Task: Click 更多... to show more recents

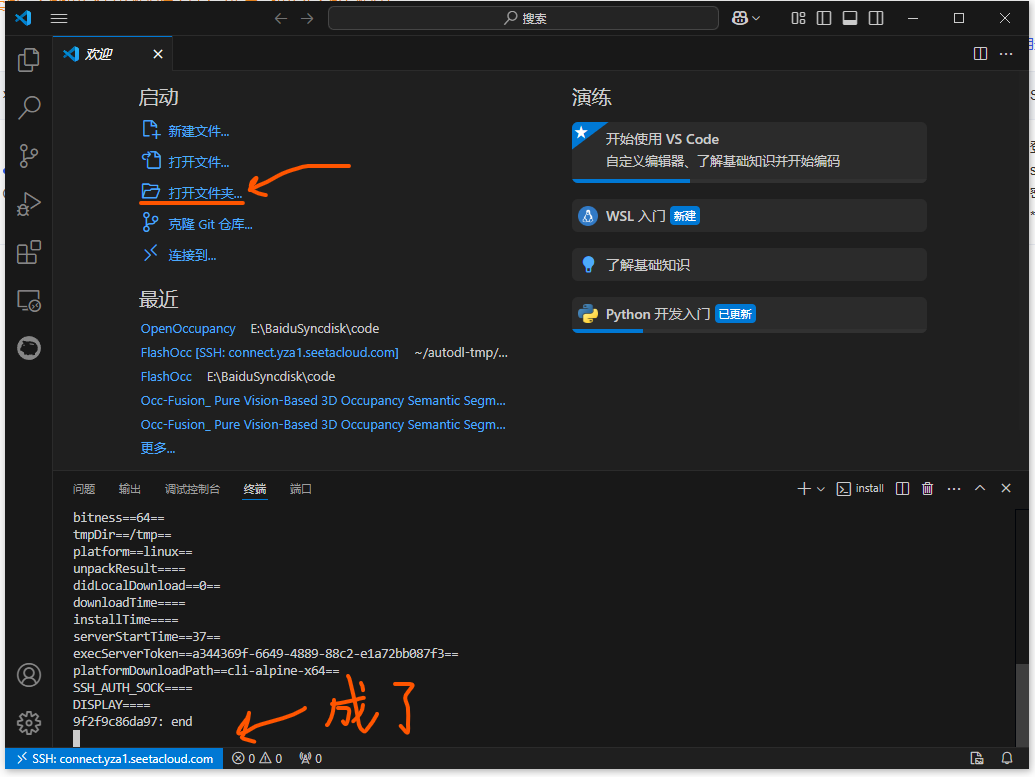Action: click(158, 448)
